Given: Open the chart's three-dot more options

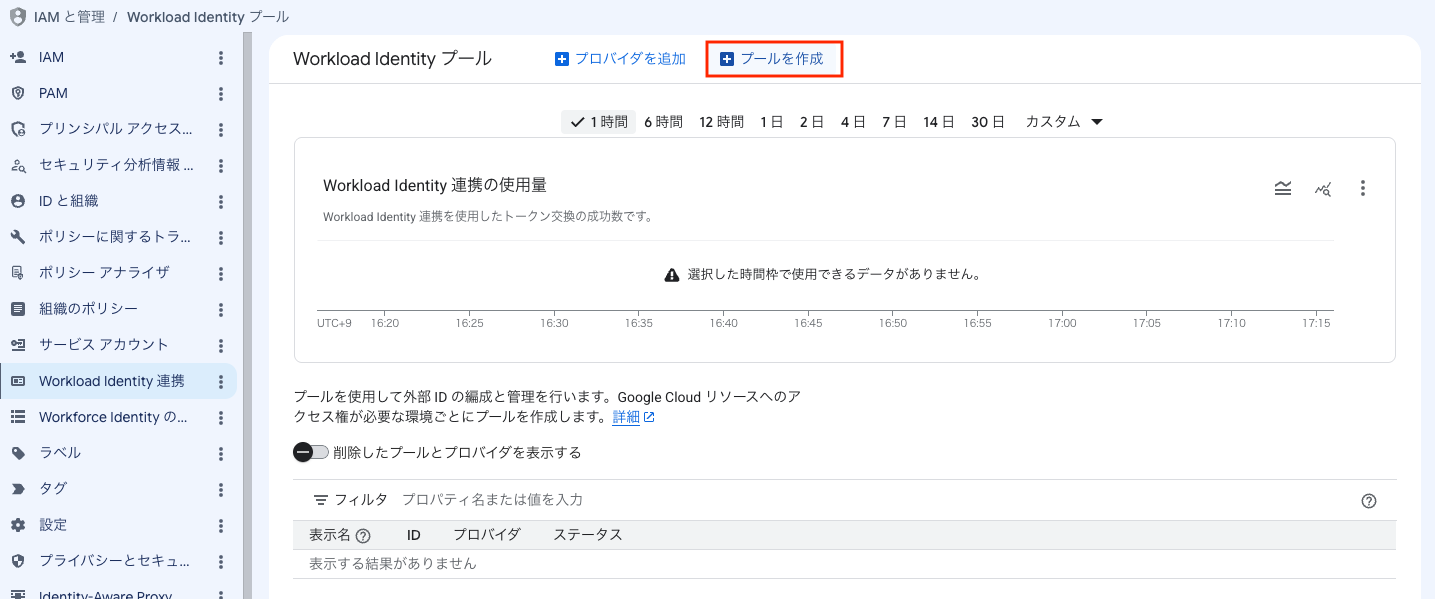Looking at the screenshot, I should (1362, 188).
